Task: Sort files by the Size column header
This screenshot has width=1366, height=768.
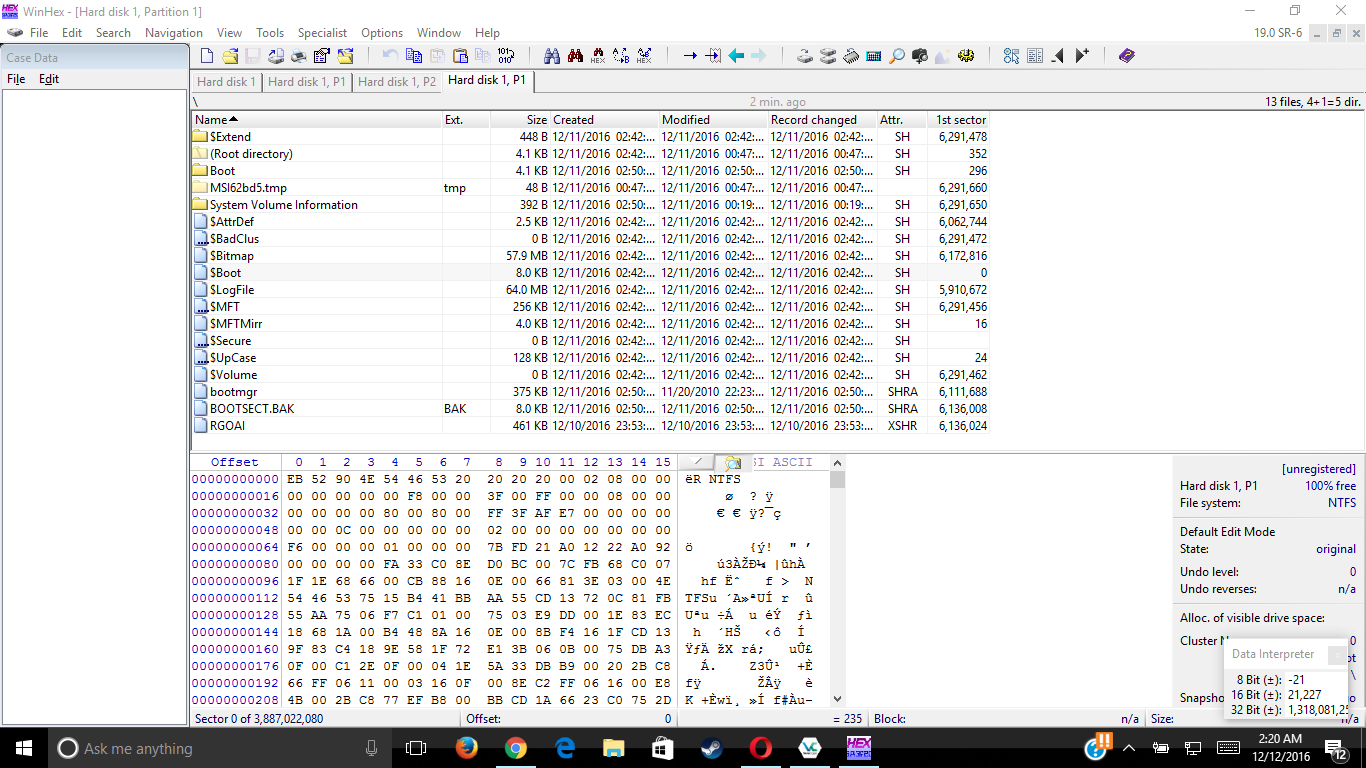Action: 520,120
